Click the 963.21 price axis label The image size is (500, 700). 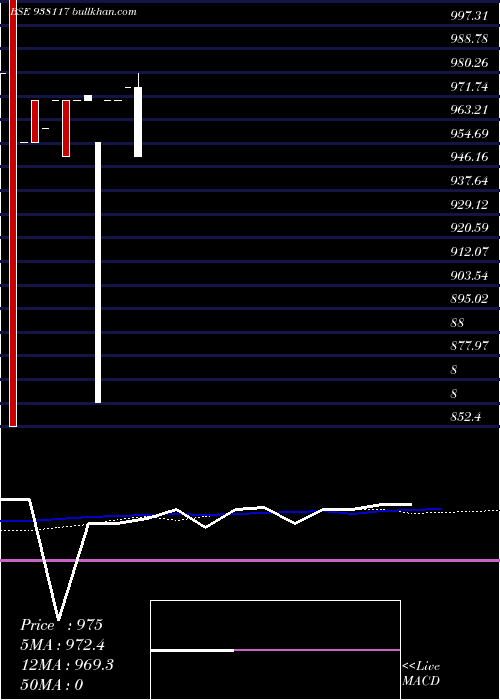(x=469, y=110)
